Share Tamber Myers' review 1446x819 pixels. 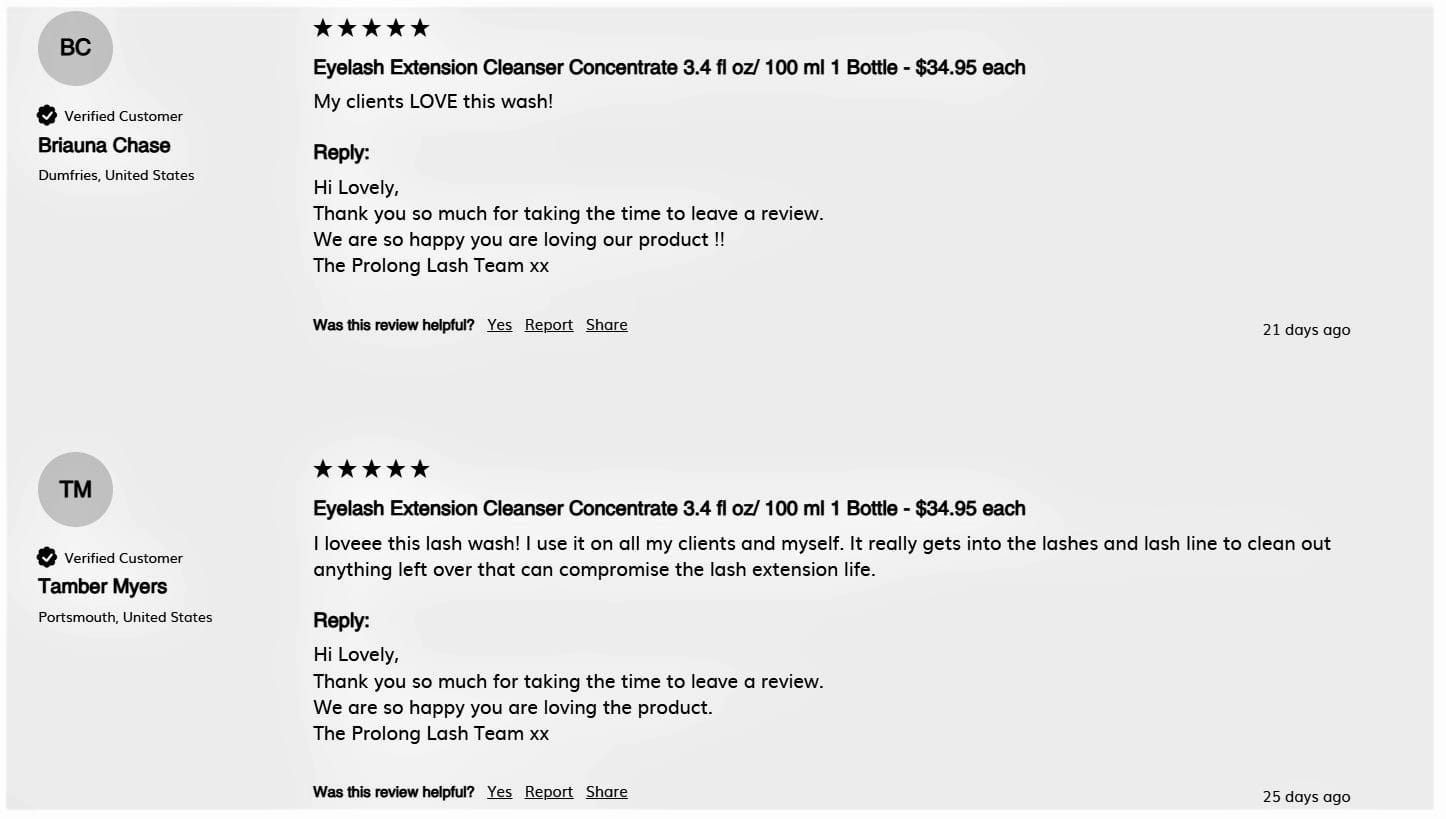pos(607,792)
